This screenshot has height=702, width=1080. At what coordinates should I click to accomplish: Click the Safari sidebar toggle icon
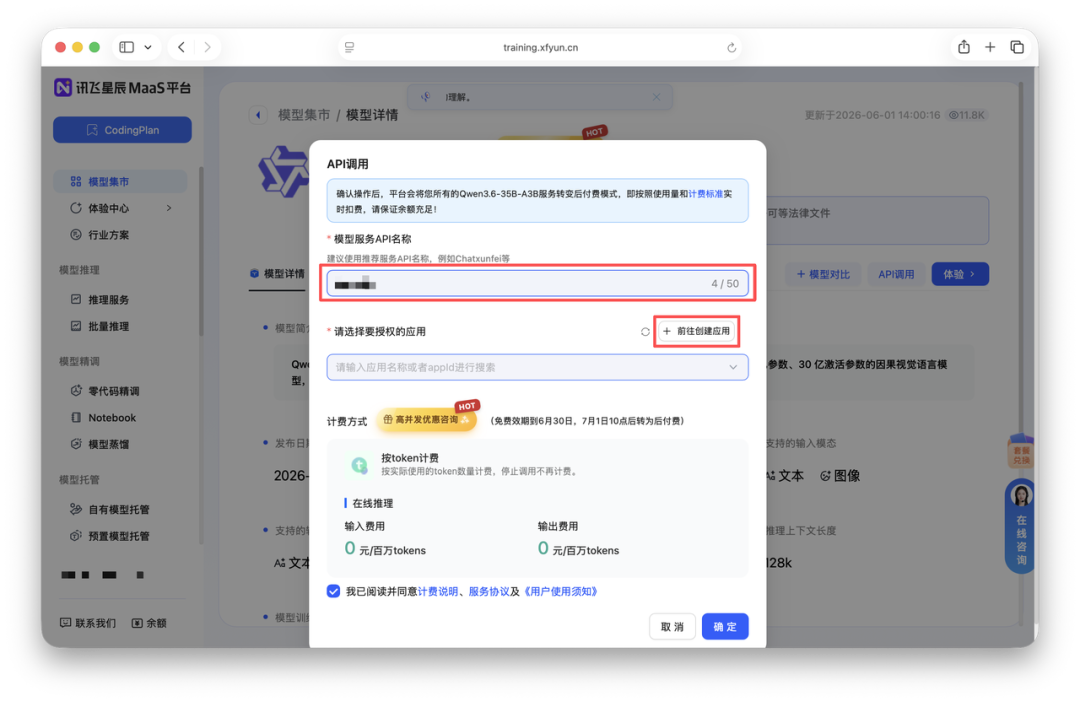(x=127, y=47)
